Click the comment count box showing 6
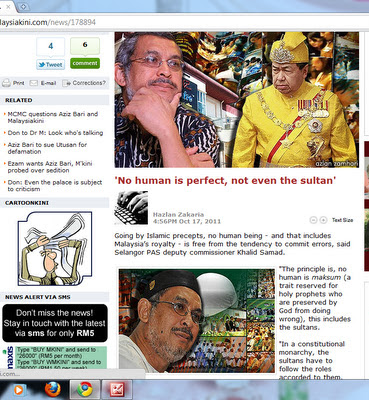Image resolution: width=369 pixels, height=400 pixels. click(x=85, y=45)
